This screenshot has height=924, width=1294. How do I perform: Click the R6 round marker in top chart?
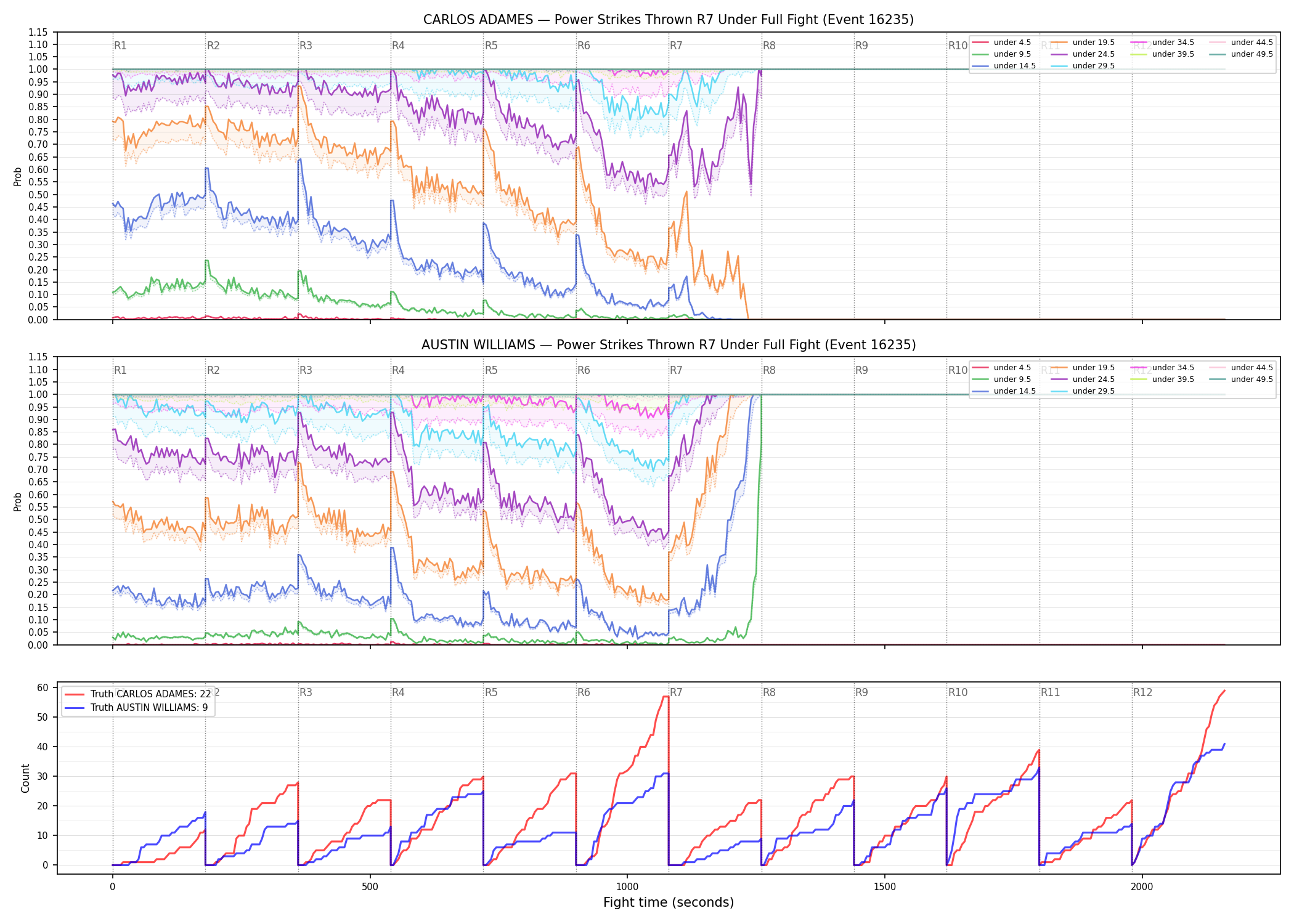[584, 46]
